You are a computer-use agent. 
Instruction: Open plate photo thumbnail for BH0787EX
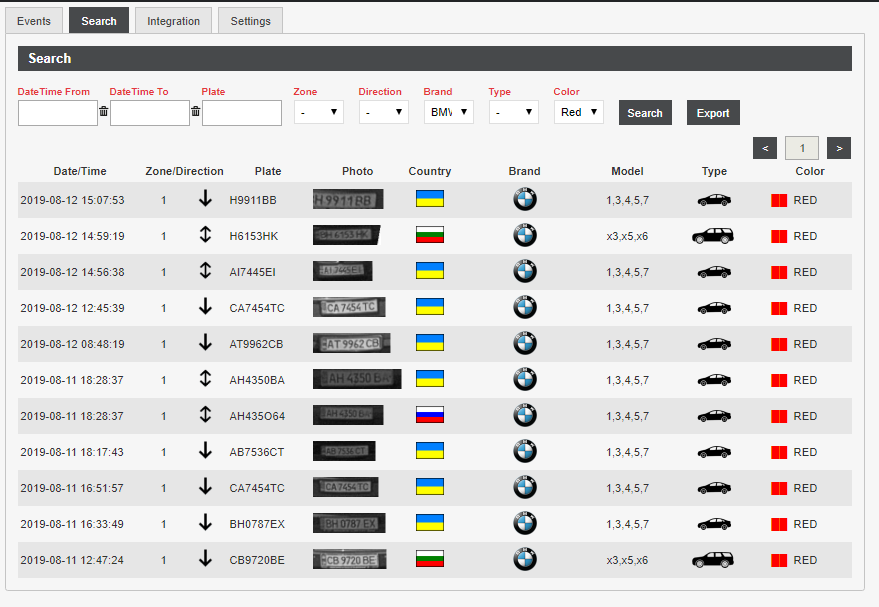[349, 523]
